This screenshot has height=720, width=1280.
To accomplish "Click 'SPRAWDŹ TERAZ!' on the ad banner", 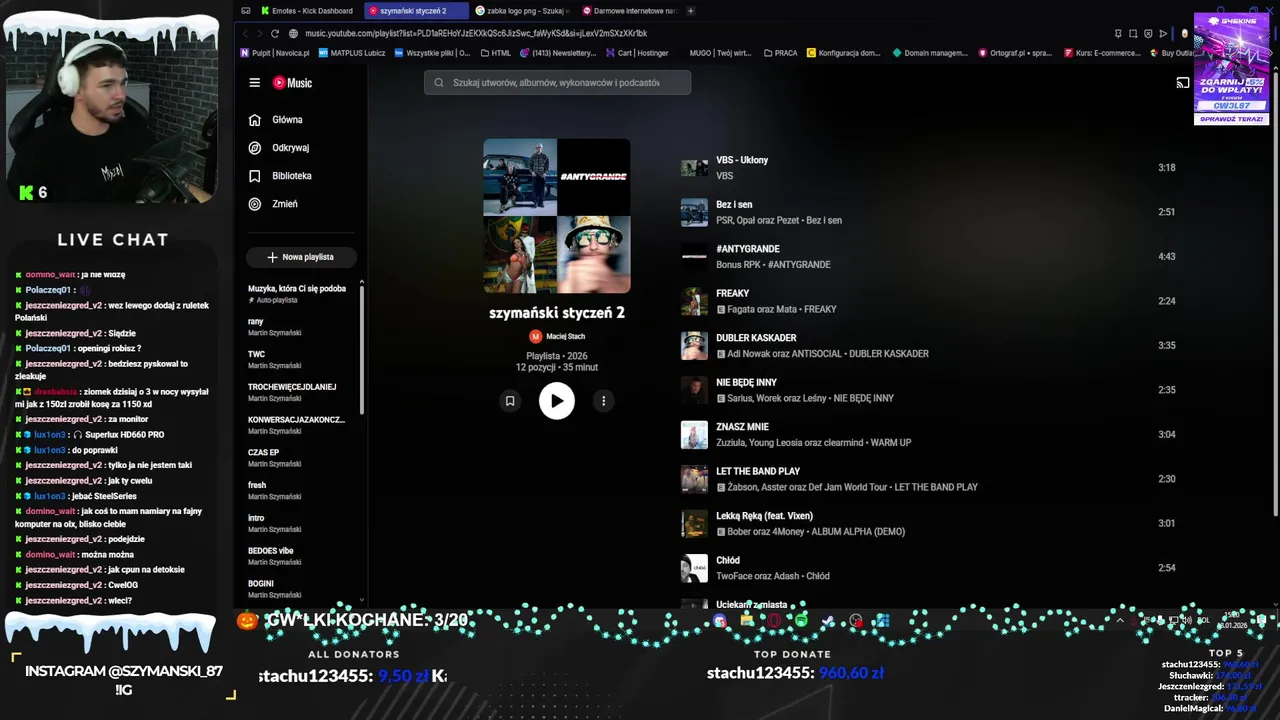I will pyautogui.click(x=1231, y=119).
